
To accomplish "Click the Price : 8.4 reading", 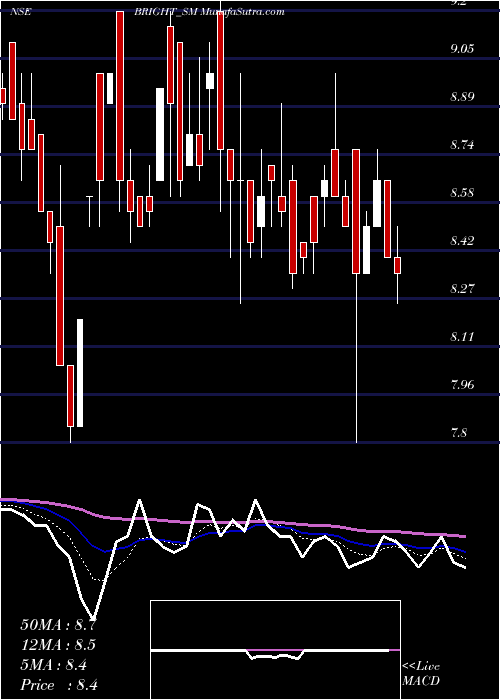I will tap(59, 684).
